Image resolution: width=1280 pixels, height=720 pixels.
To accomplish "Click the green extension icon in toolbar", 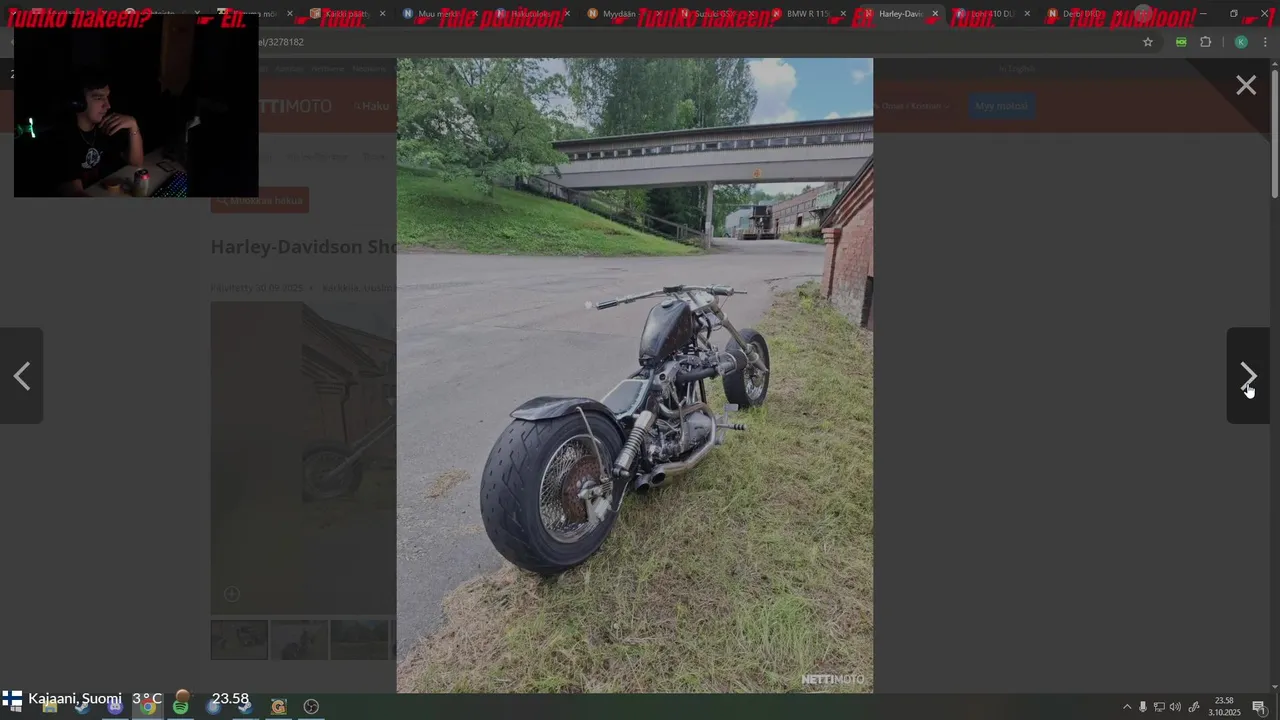I will click(1181, 42).
